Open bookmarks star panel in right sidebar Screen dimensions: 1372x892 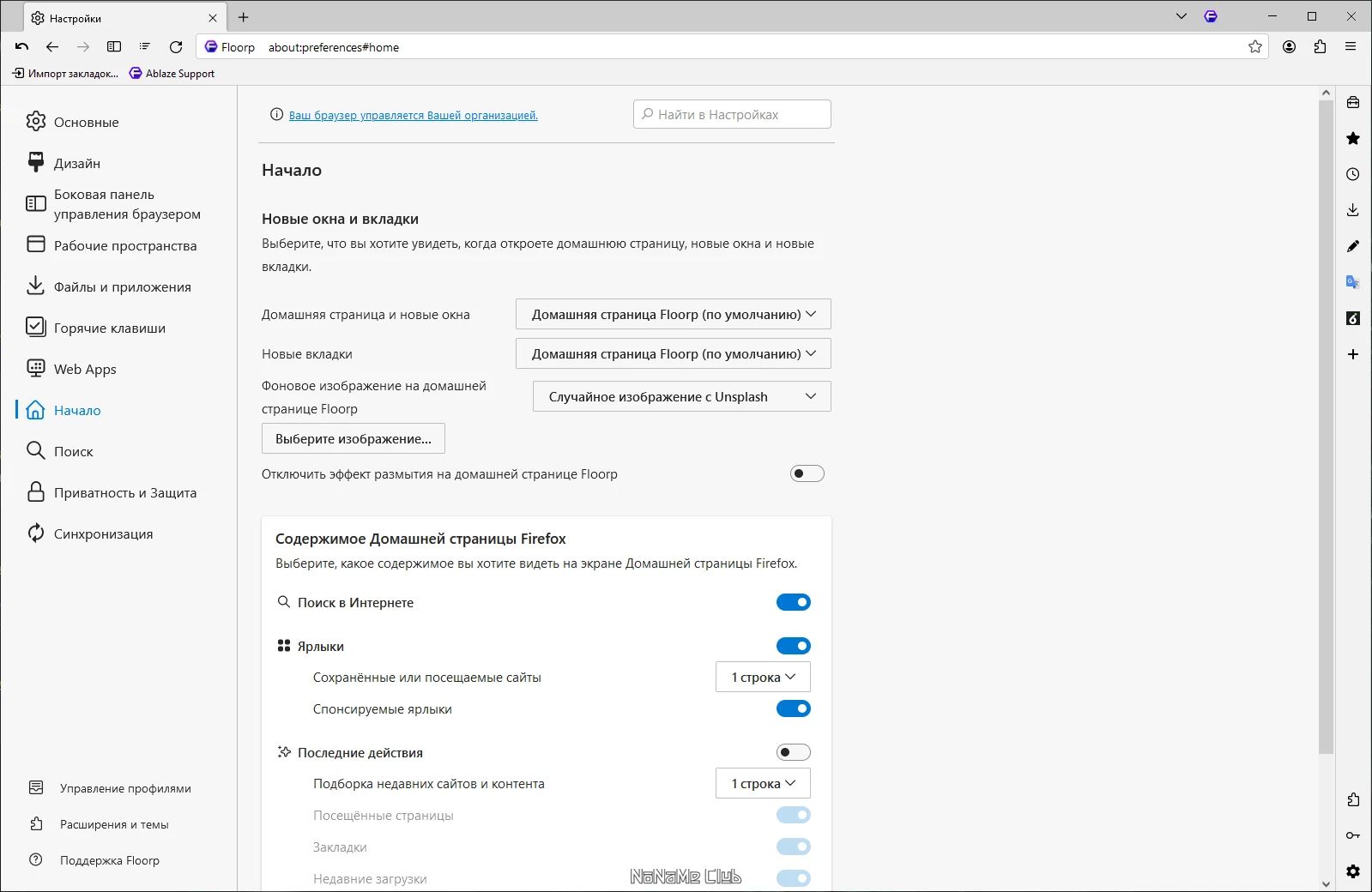pos(1353,138)
